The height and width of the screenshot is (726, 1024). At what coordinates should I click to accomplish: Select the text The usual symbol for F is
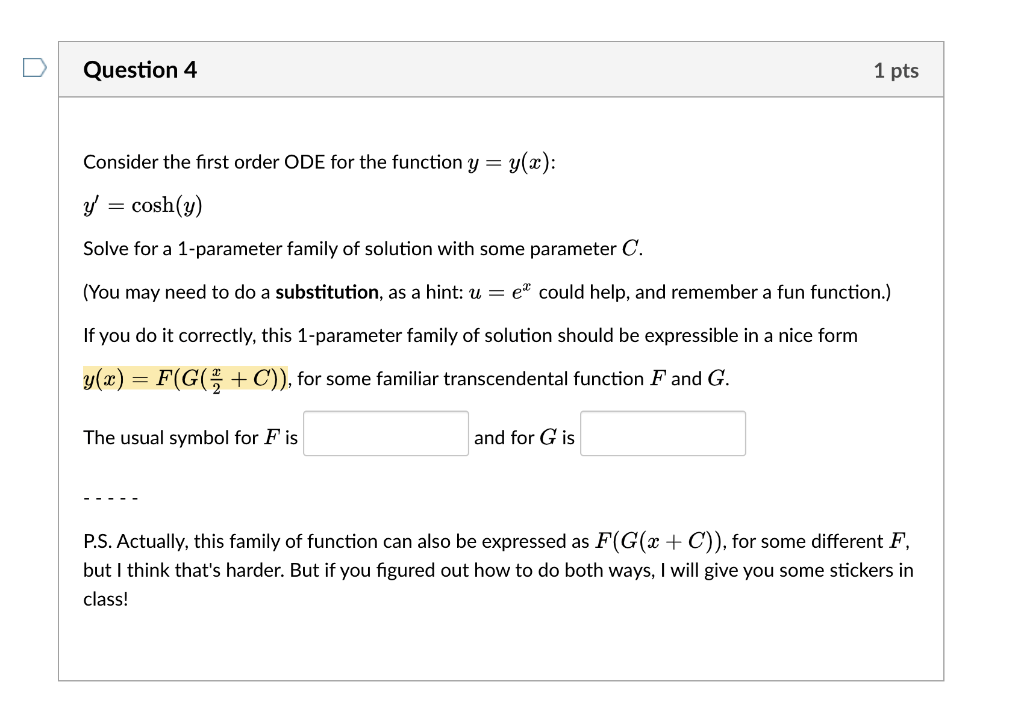(190, 437)
